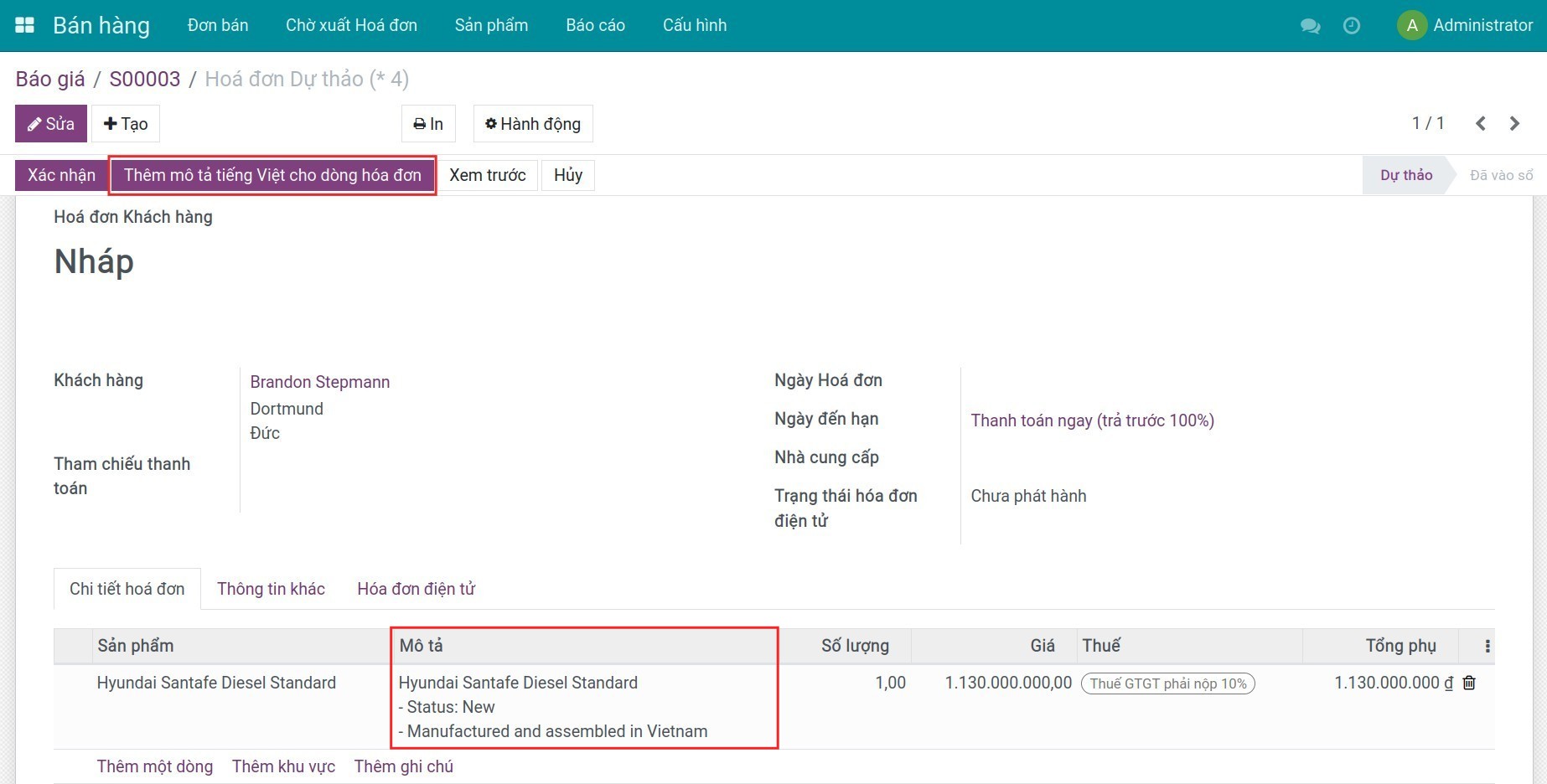Image resolution: width=1547 pixels, height=784 pixels.
Task: Switch to the Hóa đơn điện tử tab
Action: pos(416,589)
